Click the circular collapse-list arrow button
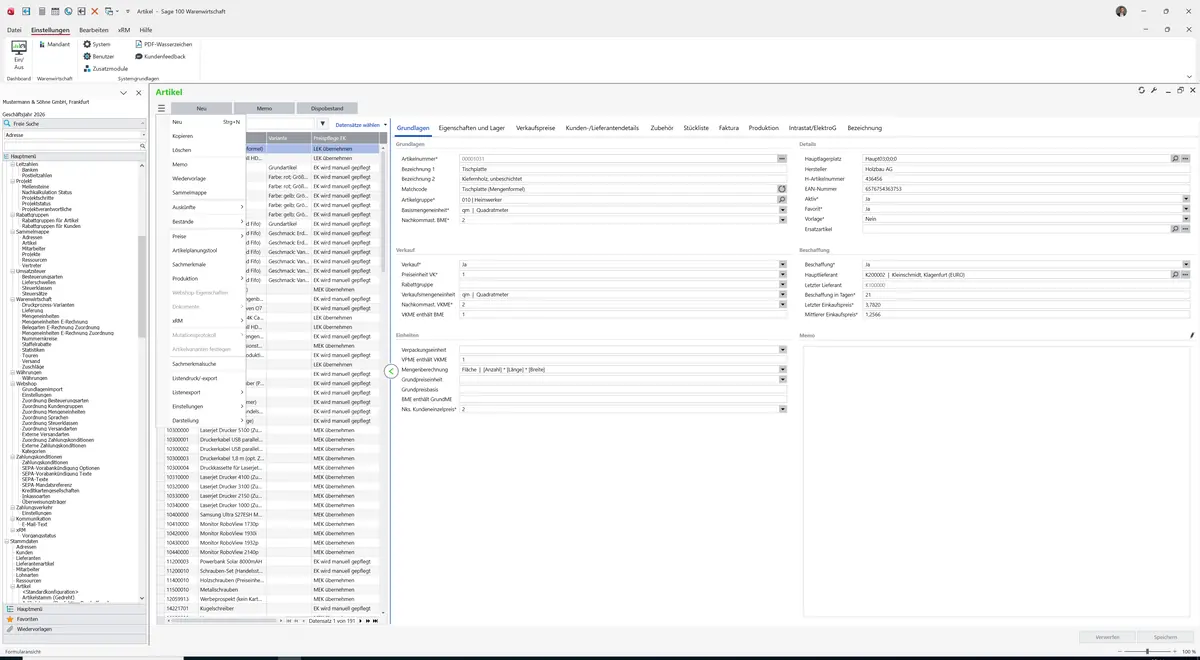Screen dimensions: 1200x660 (391, 371)
